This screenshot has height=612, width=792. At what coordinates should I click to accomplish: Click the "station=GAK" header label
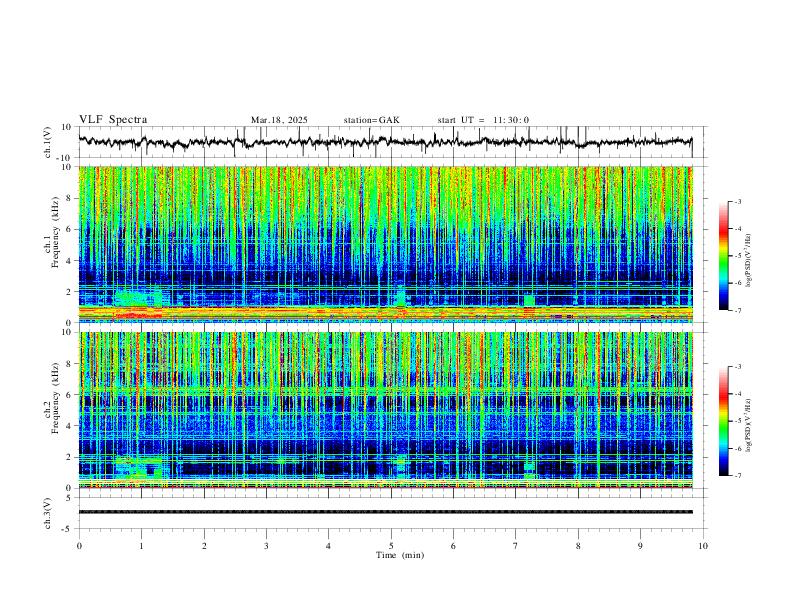[371, 120]
